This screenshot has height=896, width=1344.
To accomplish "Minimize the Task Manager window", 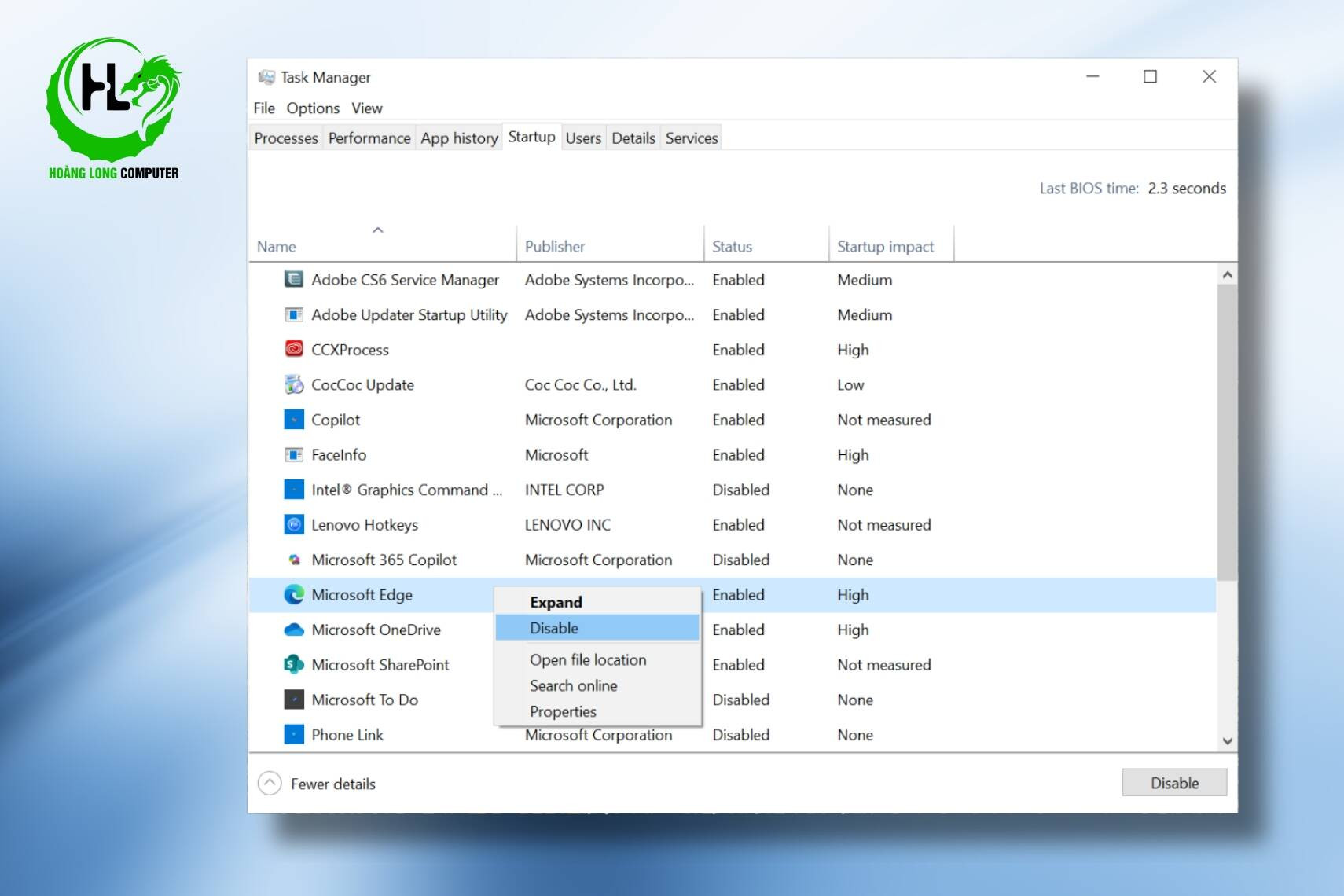I will point(1092,76).
